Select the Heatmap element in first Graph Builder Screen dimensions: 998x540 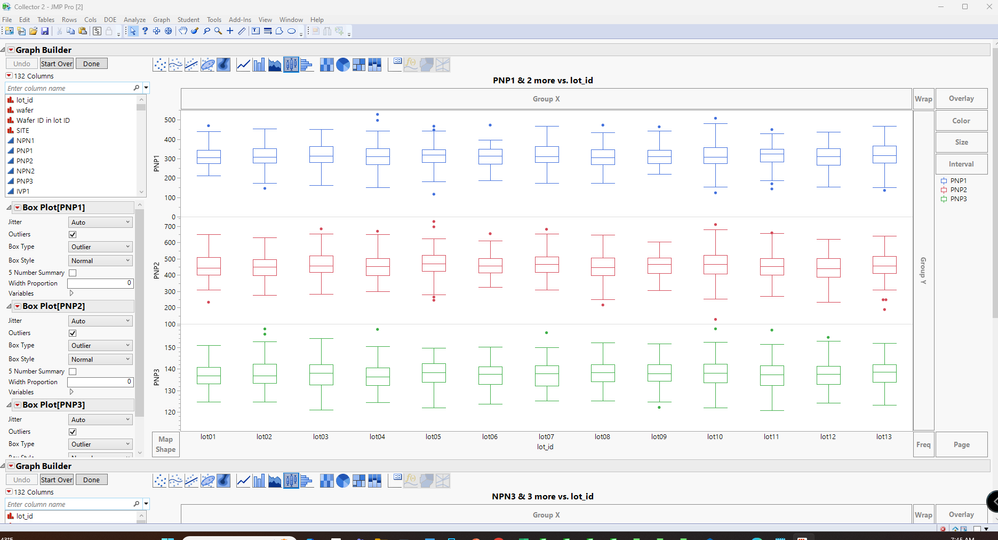327,64
